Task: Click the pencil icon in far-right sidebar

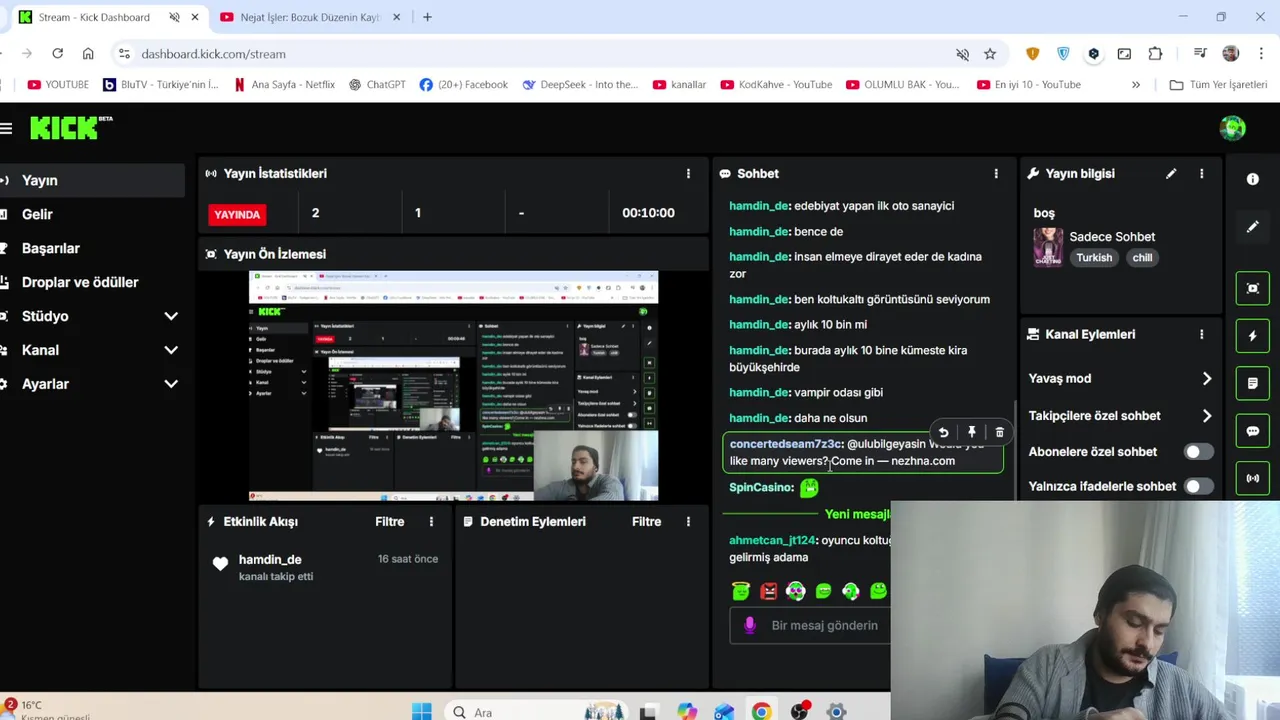Action: 1253,227
